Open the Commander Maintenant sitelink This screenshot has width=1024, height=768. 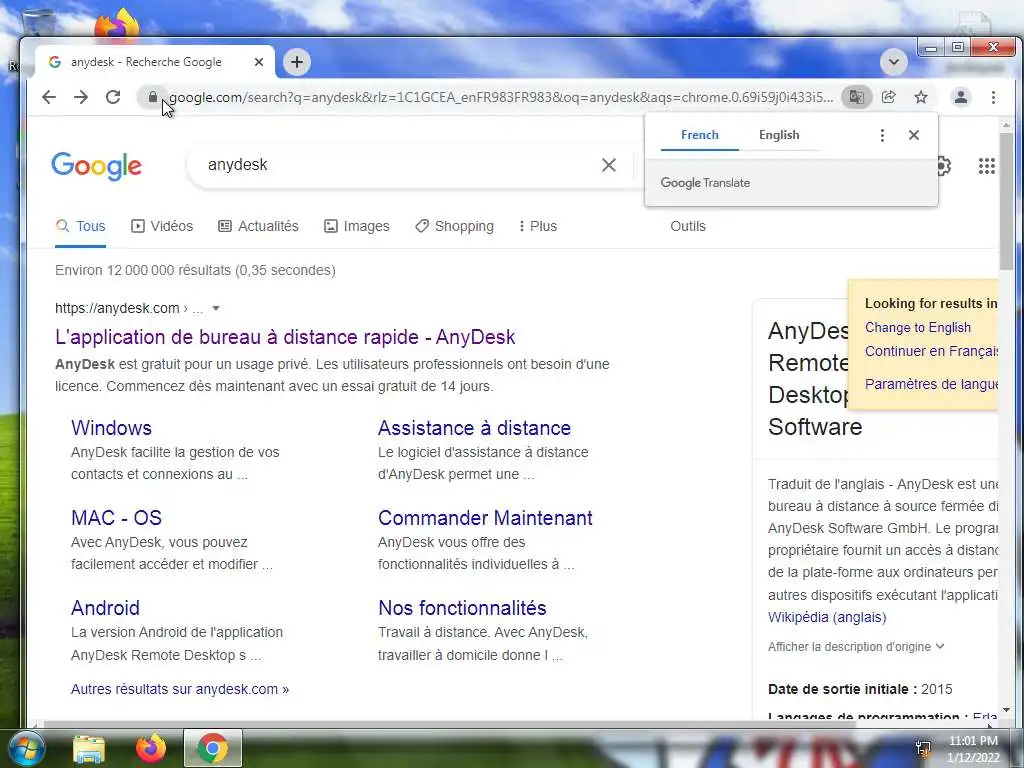click(x=485, y=518)
